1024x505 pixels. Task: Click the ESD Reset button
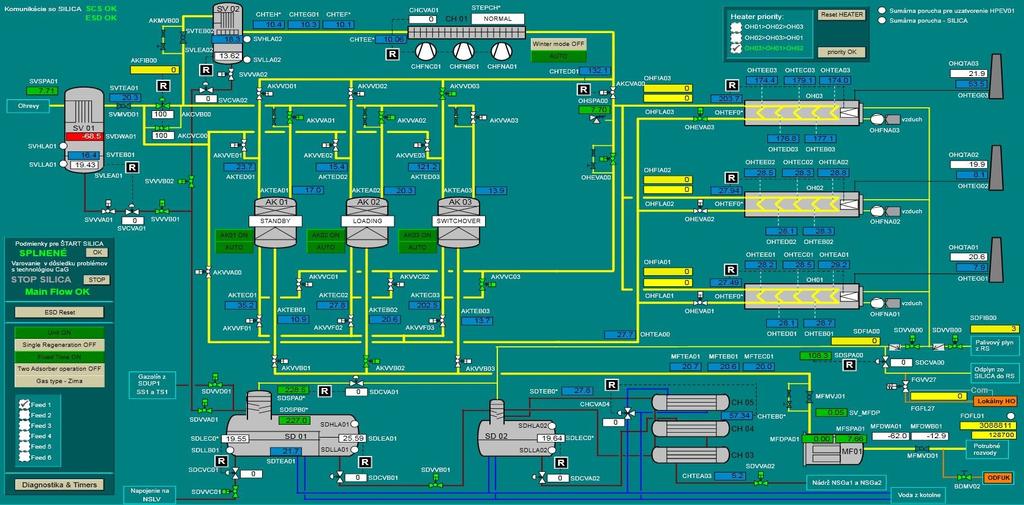pos(59,312)
